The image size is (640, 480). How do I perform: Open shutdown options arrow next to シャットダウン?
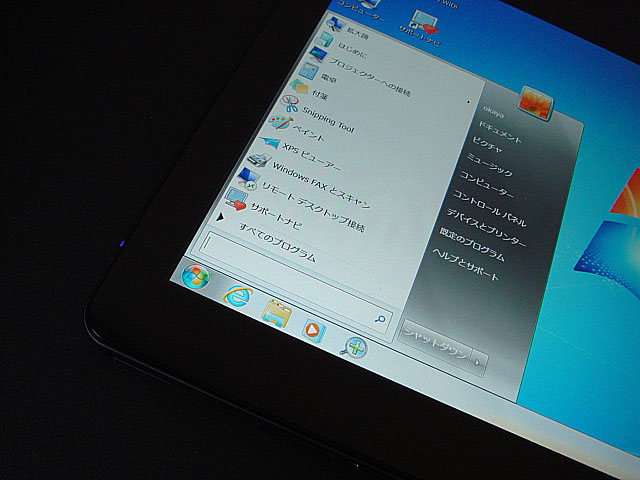[x=478, y=362]
